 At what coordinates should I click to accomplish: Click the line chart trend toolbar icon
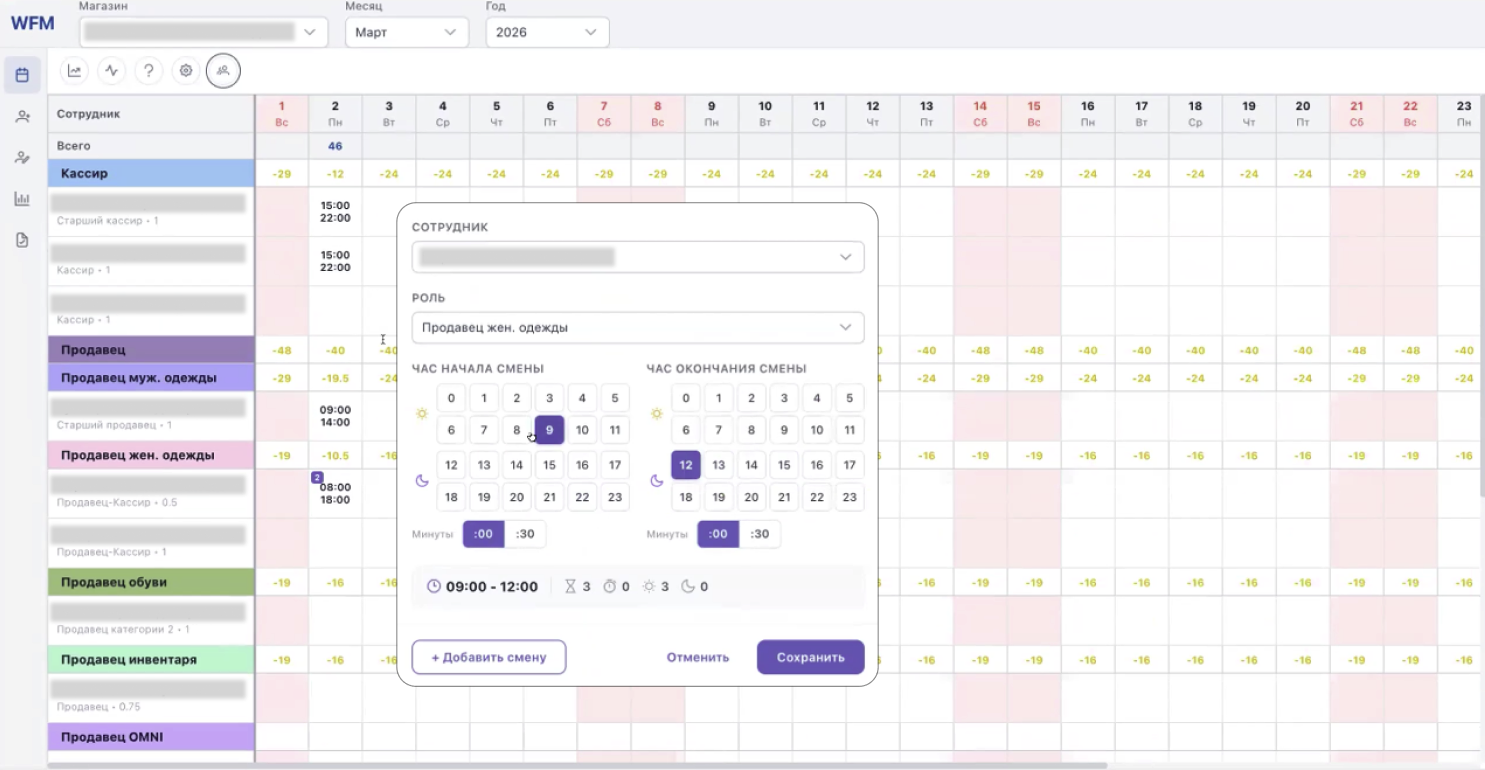click(74, 71)
